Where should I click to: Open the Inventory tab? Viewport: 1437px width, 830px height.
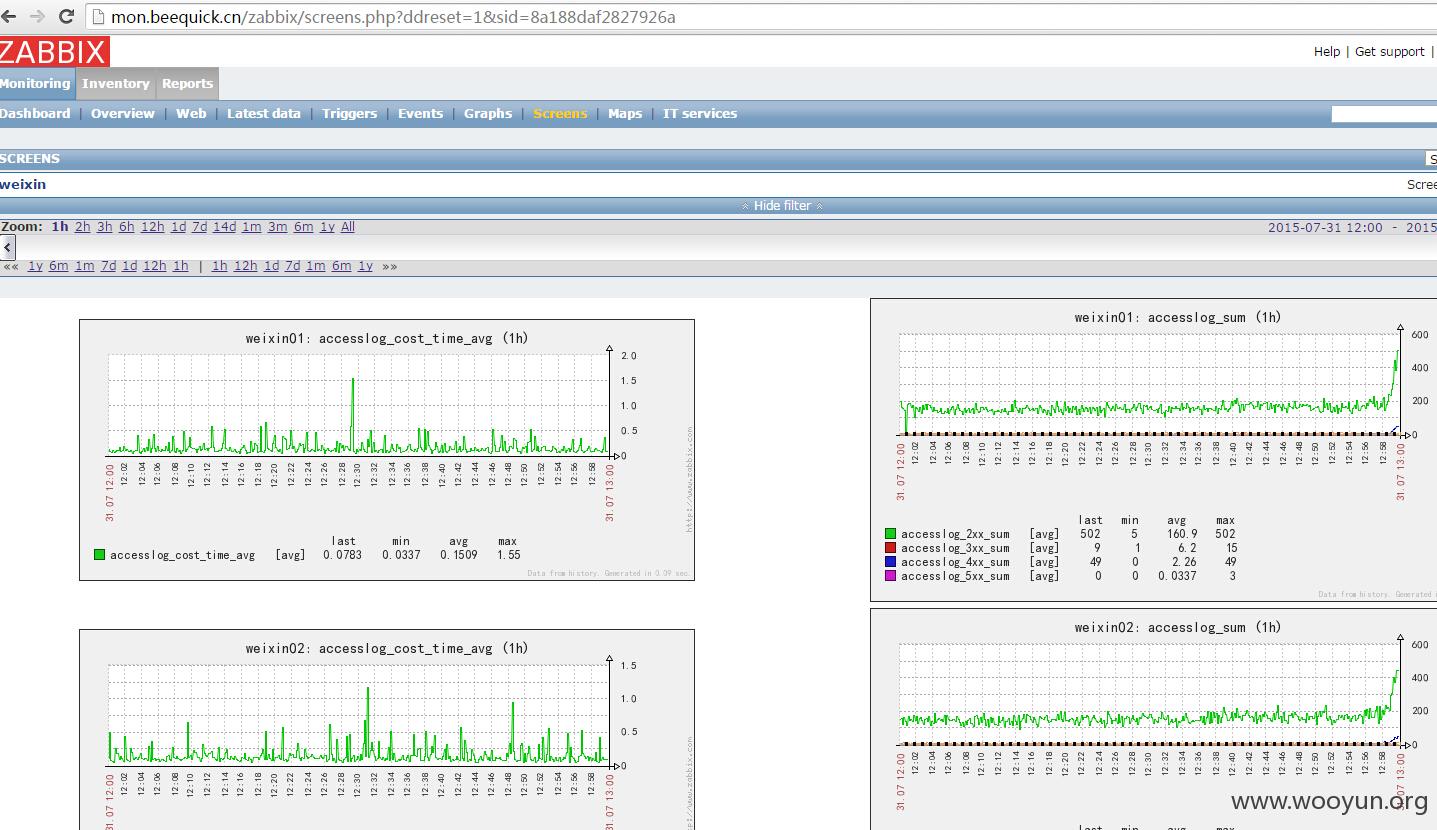click(x=116, y=84)
